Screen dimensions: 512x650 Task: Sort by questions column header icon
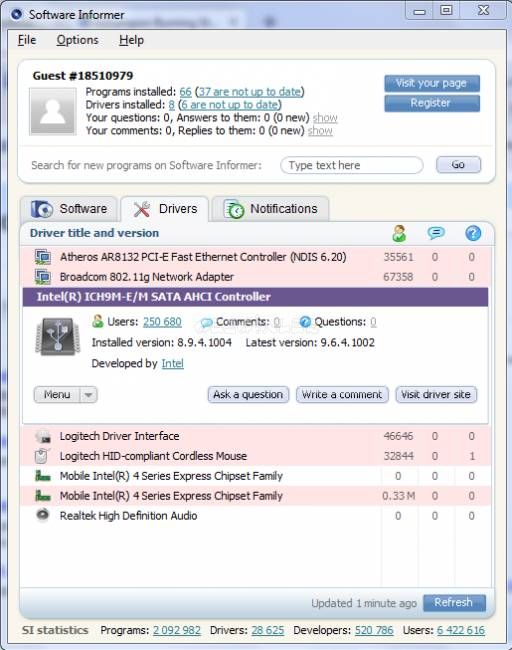pyautogui.click(x=473, y=233)
